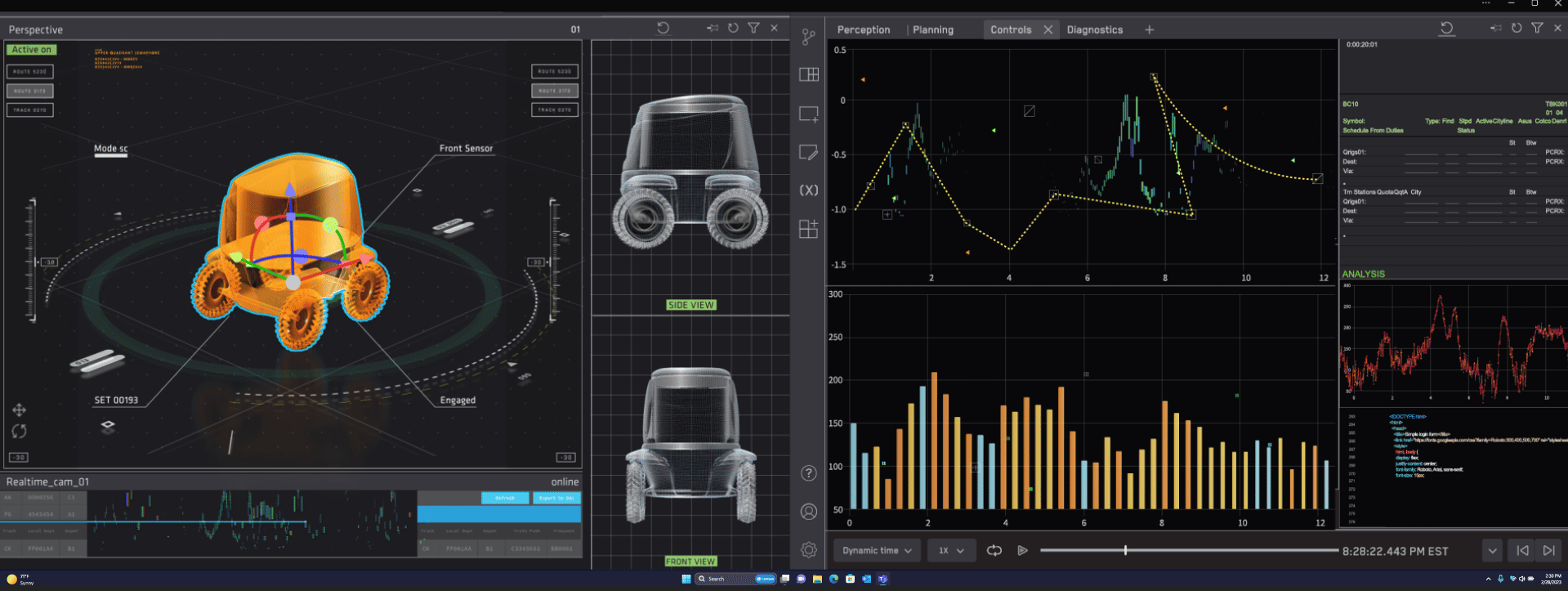
Task: Click undo icon in Perspective panel header
Action: 663,28
